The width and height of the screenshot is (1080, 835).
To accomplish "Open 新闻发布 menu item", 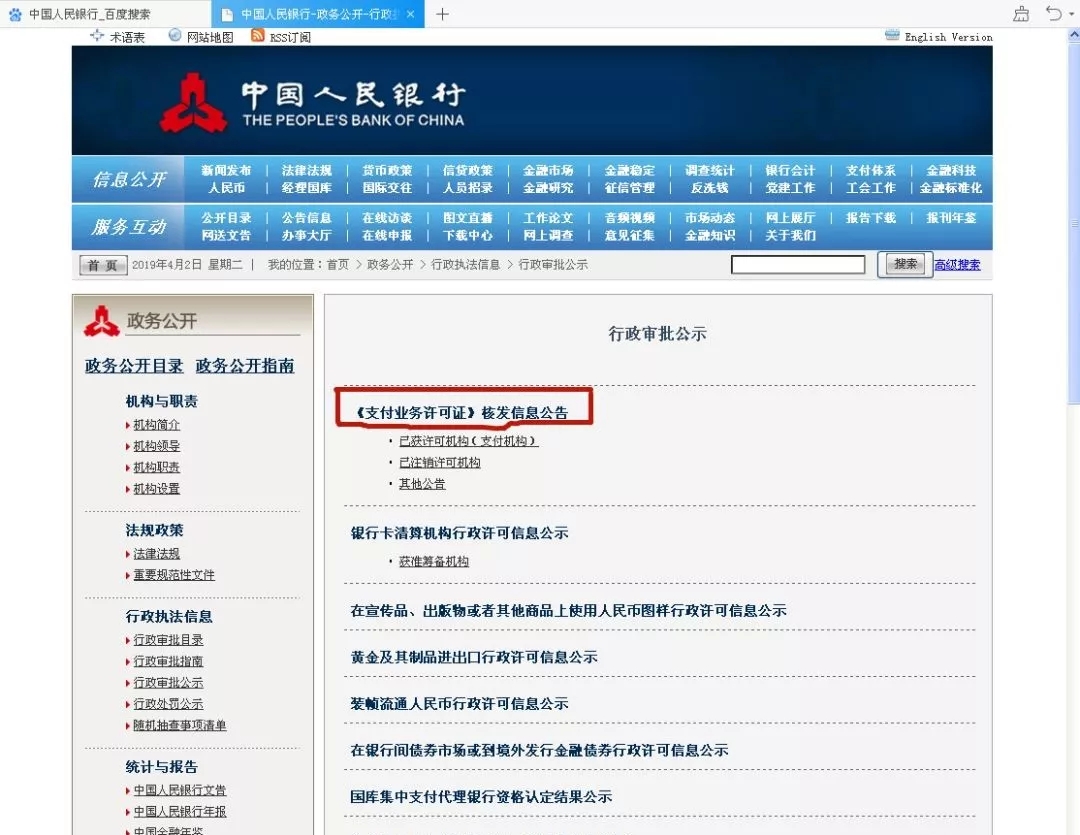I will (226, 170).
